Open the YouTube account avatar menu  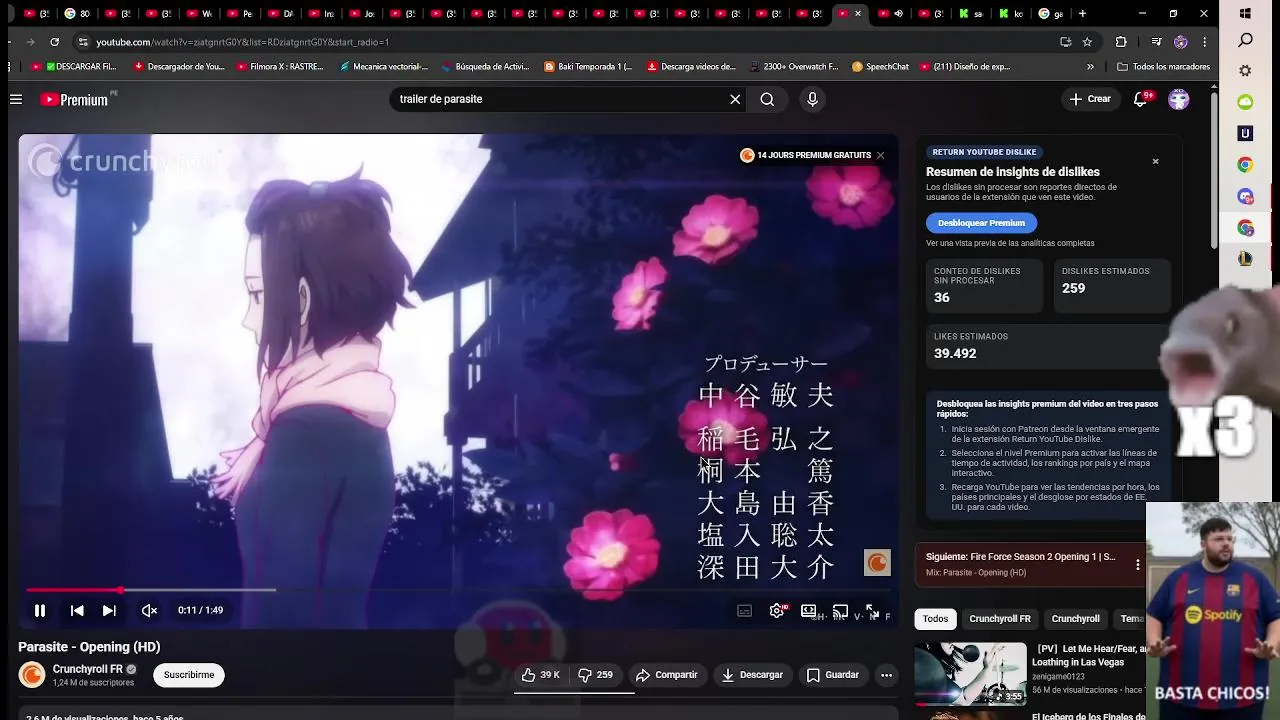click(1179, 99)
